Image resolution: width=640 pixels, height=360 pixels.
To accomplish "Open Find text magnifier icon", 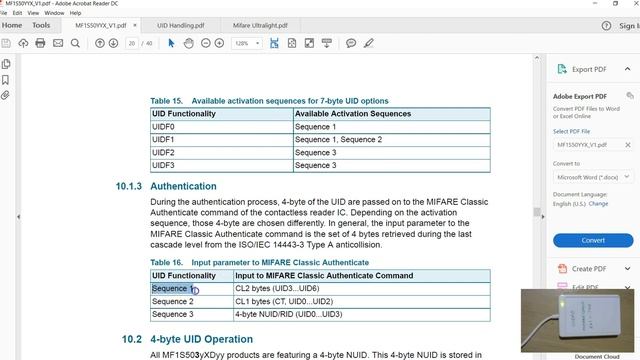I will (x=75, y=43).
